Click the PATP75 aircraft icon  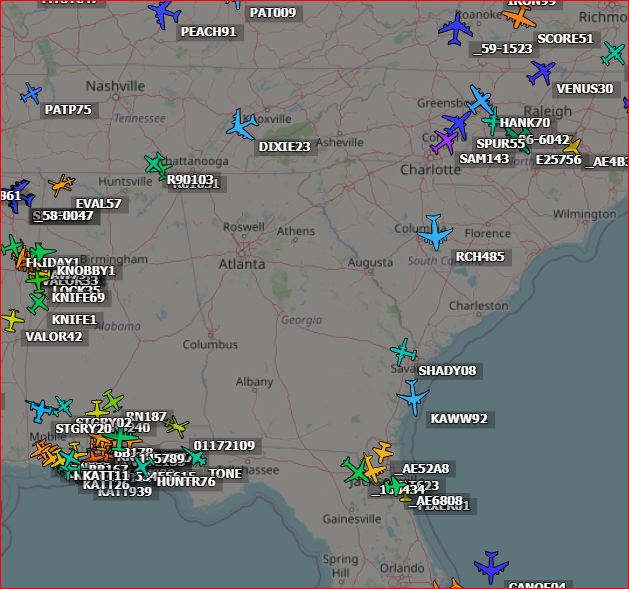coord(31,93)
